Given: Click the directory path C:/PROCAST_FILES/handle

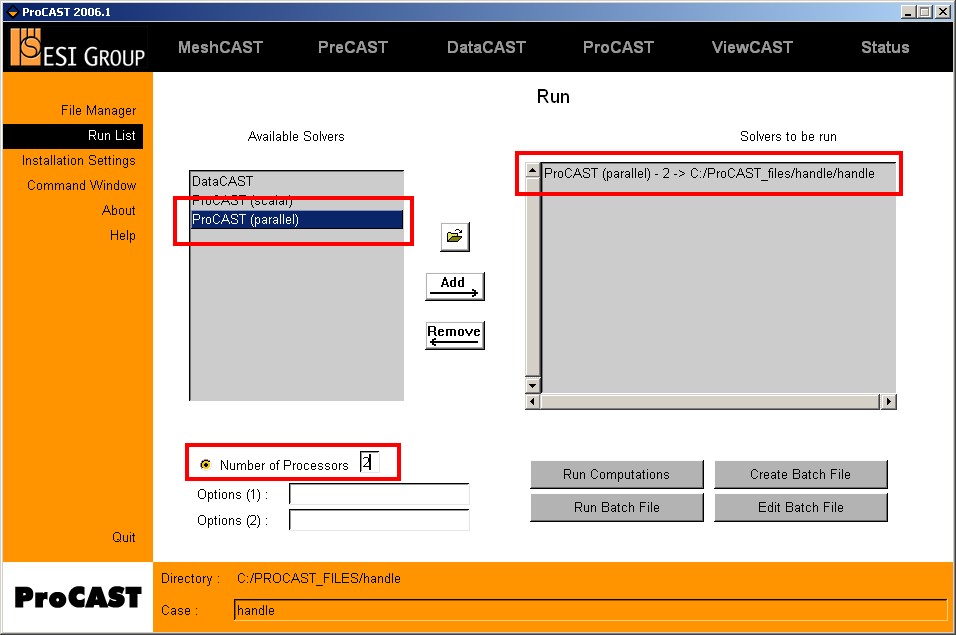Looking at the screenshot, I should (x=318, y=578).
